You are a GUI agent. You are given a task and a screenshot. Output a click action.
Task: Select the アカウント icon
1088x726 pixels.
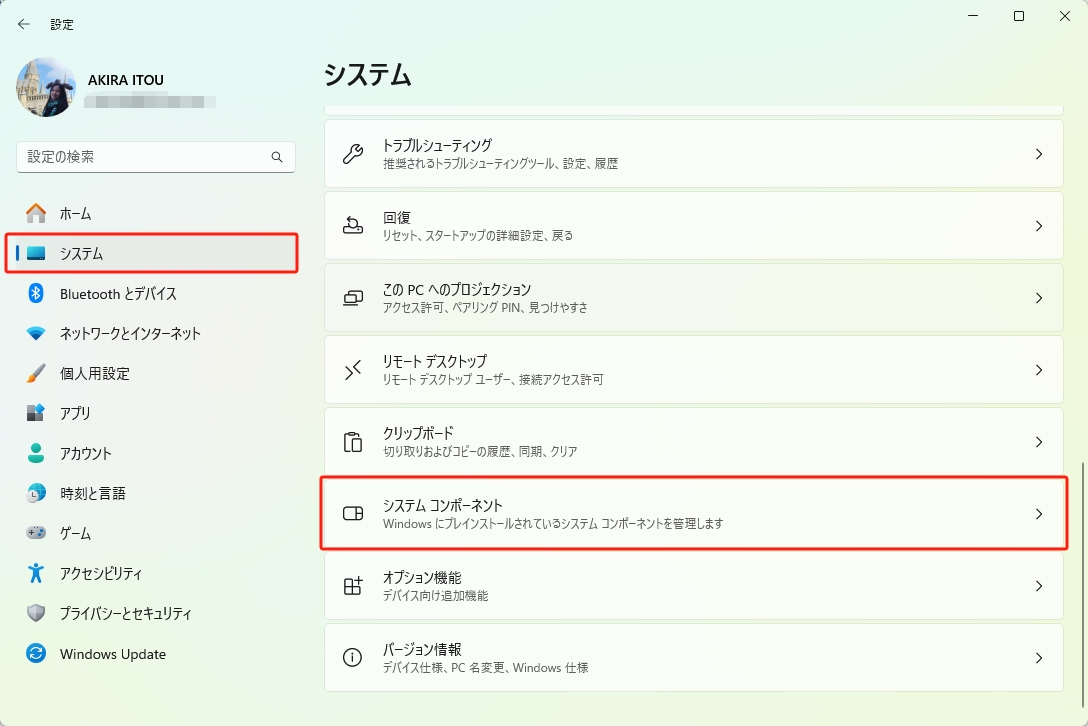[x=32, y=453]
